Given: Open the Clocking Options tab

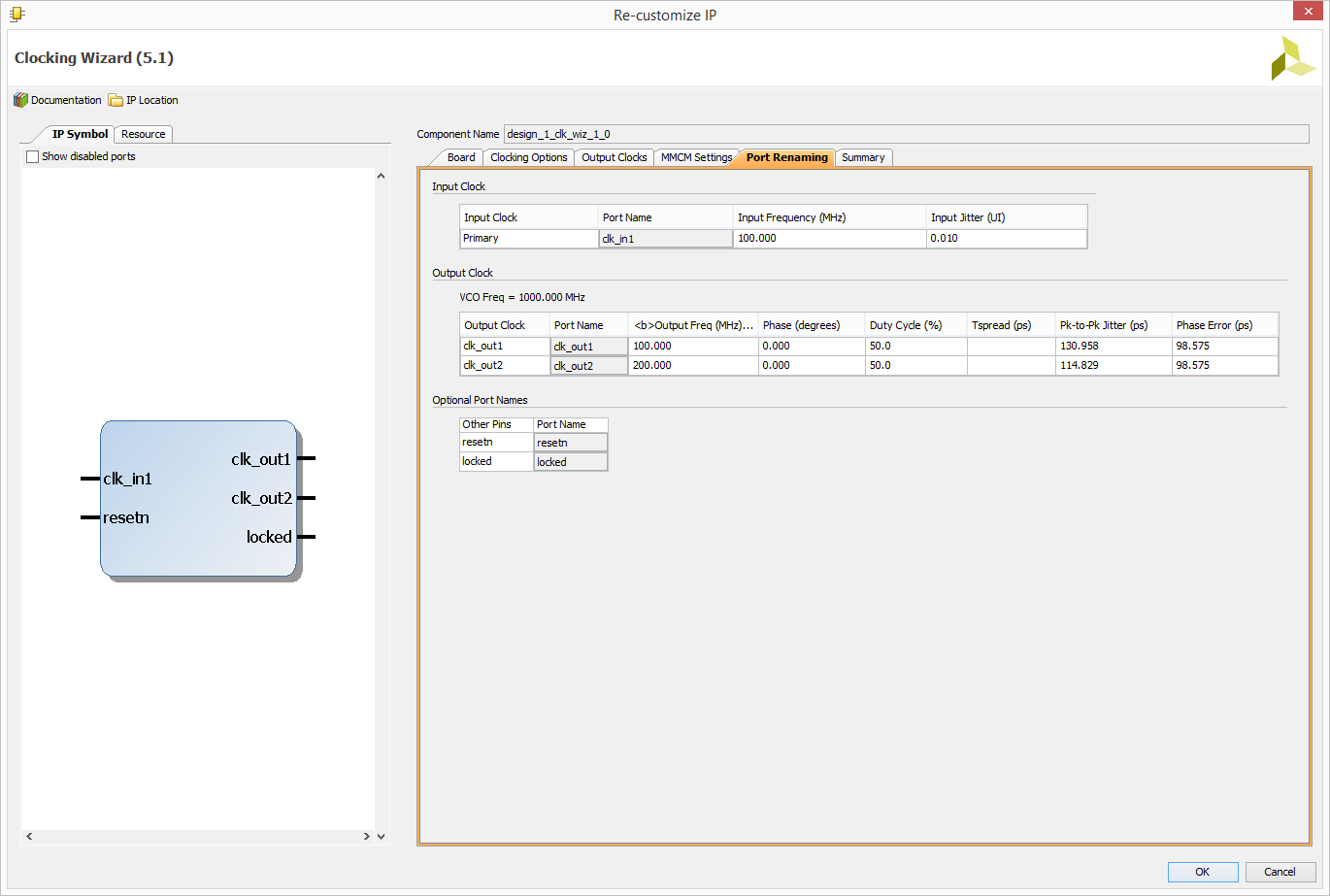Looking at the screenshot, I should pos(529,157).
